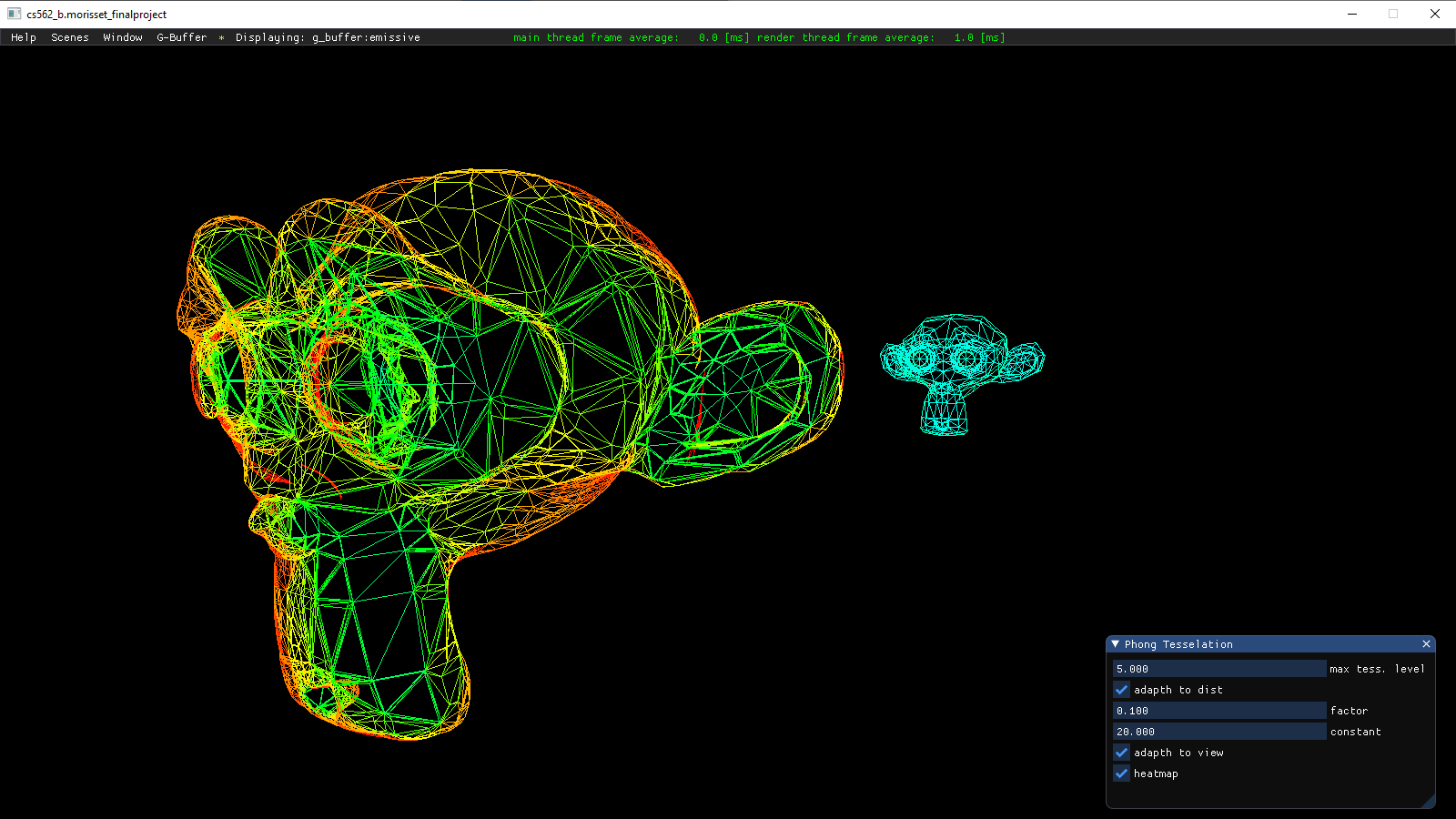
Task: Open the Scenes menu
Action: coord(70,37)
